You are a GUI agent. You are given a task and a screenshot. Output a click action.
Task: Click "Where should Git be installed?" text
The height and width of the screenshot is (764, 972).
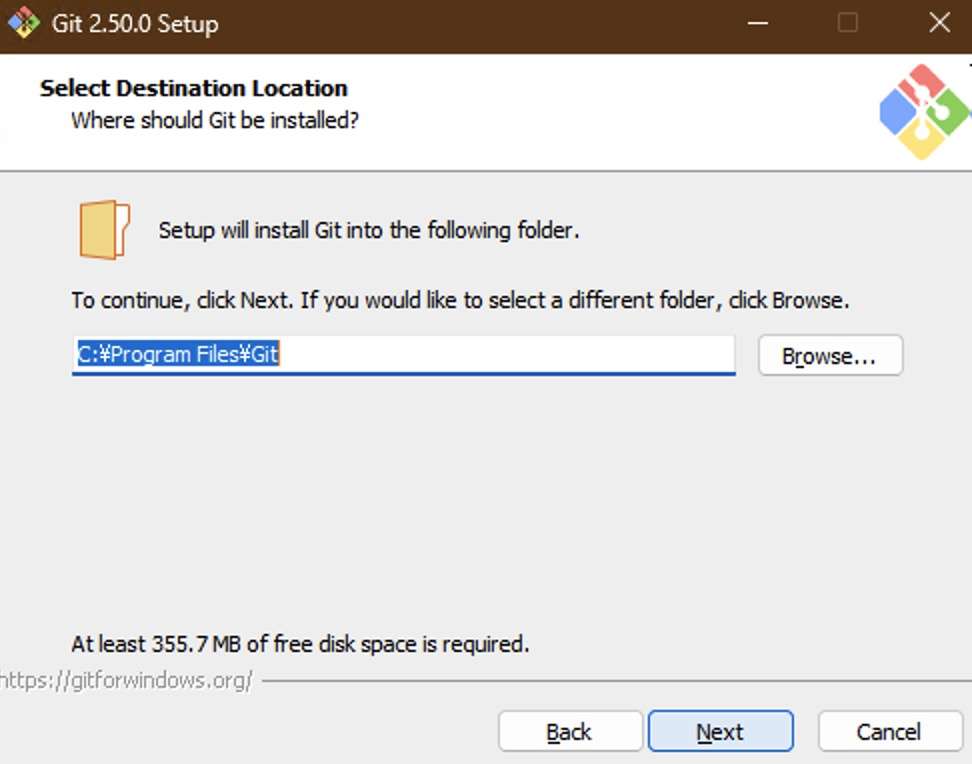pyautogui.click(x=215, y=120)
